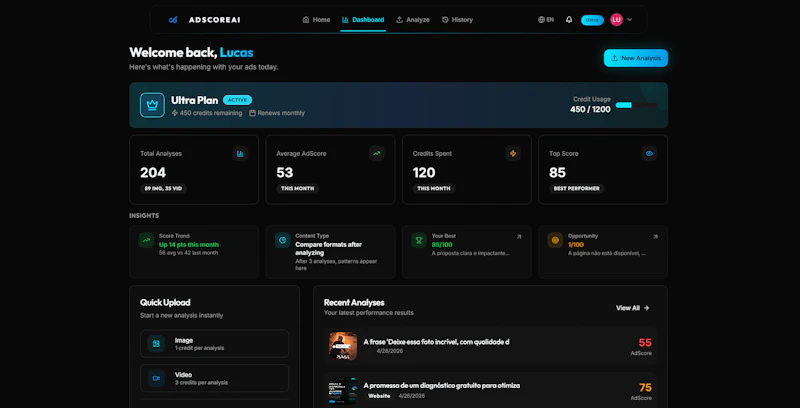Click the Image upload icon
800x408 pixels.
(x=156, y=344)
